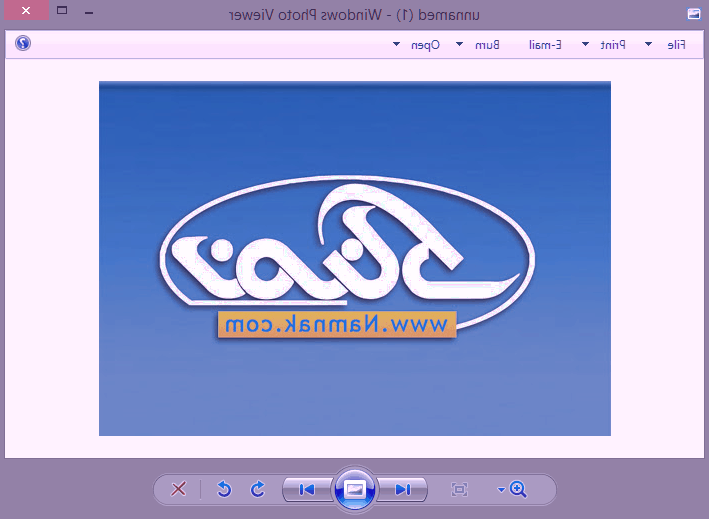Start the slide show
The width and height of the screenshot is (709, 519).
(355, 489)
